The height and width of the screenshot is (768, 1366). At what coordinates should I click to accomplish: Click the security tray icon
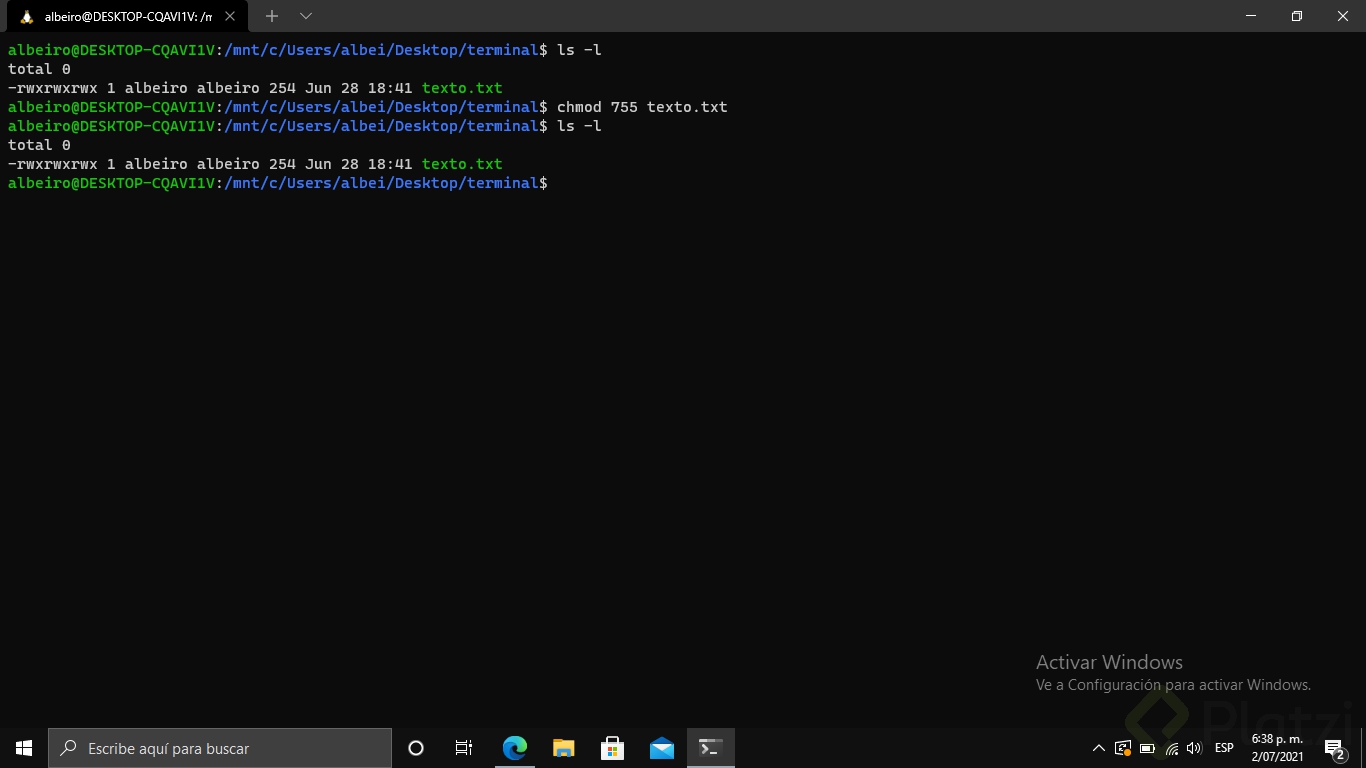click(x=1123, y=748)
